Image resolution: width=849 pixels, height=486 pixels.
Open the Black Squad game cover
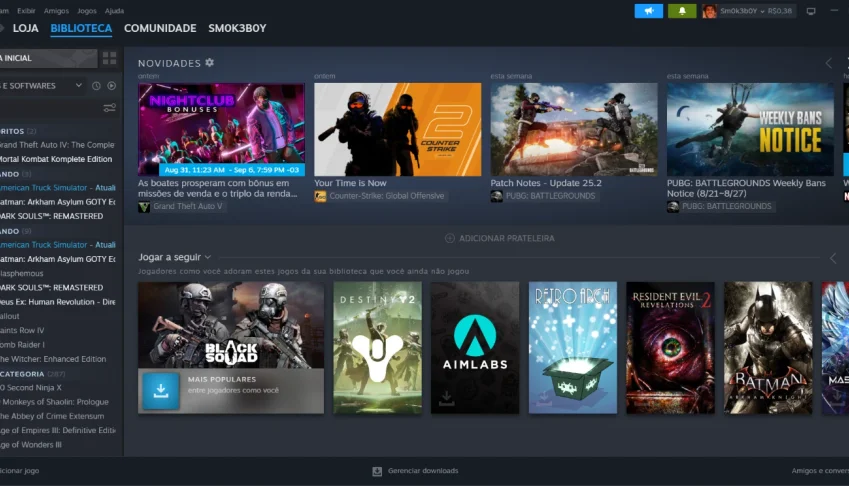[231, 325]
